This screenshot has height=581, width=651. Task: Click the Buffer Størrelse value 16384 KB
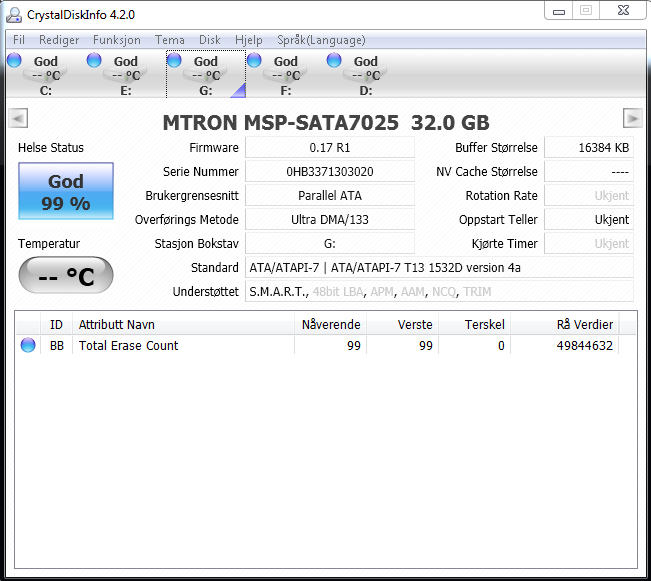coord(589,147)
